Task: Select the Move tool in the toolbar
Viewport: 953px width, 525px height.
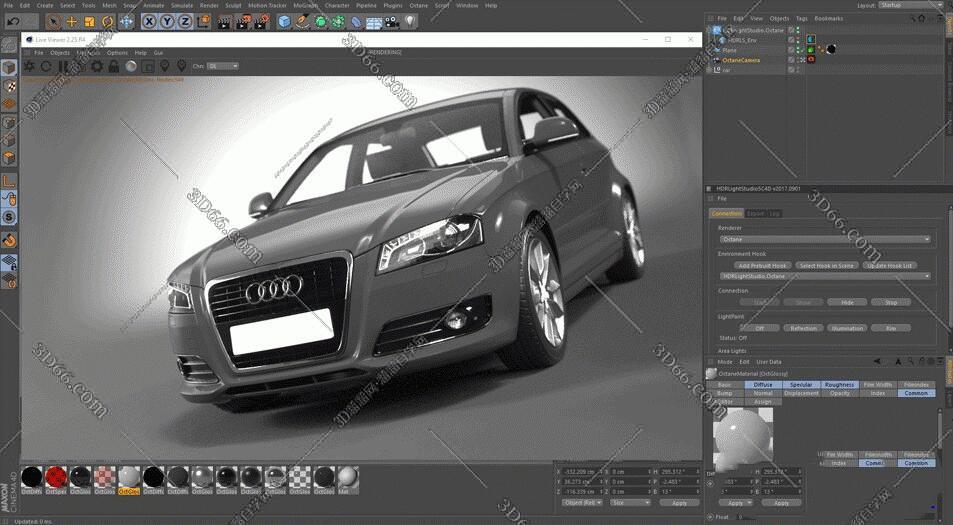Action: click(72, 21)
